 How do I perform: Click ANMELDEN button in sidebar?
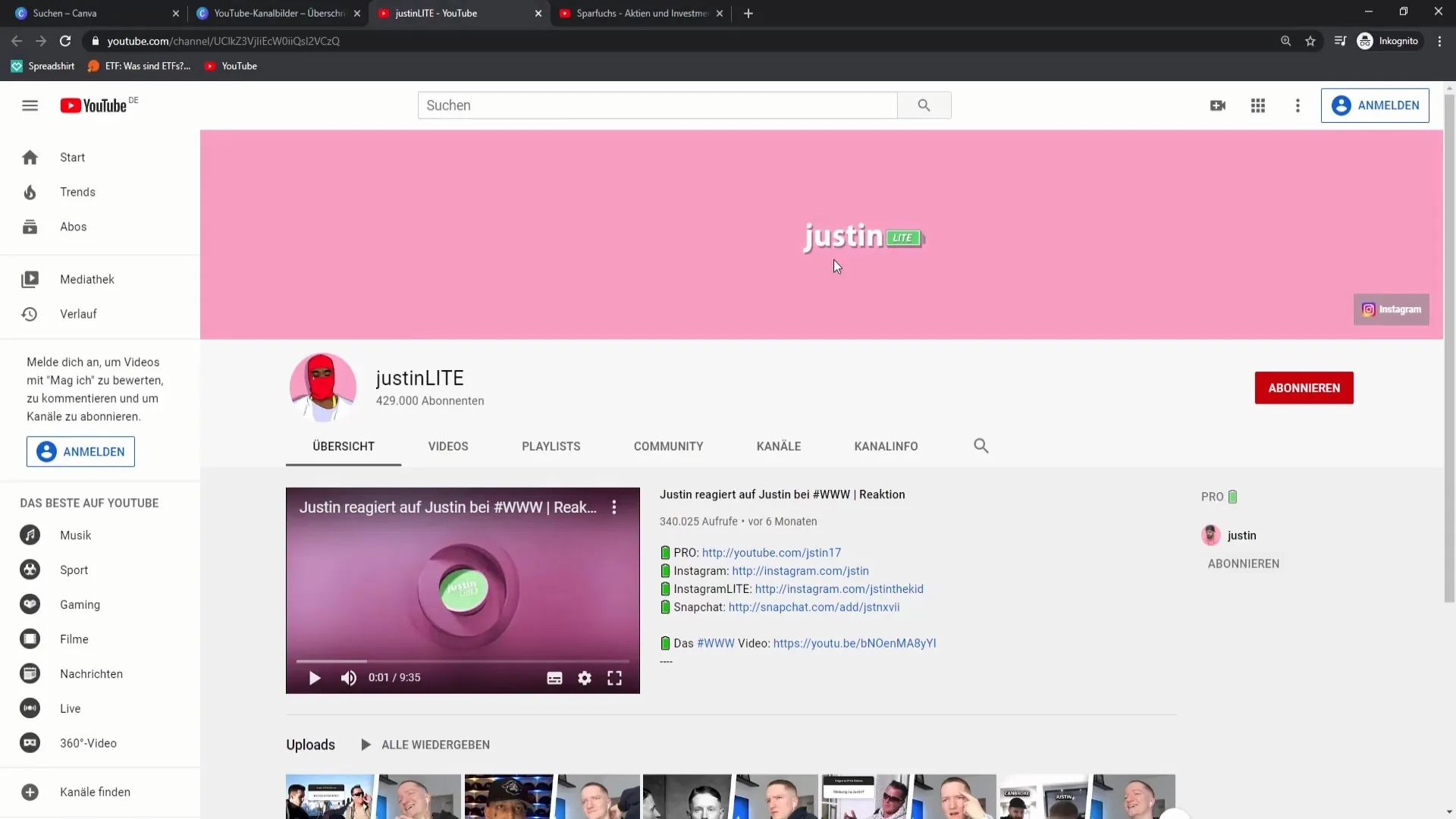click(80, 451)
